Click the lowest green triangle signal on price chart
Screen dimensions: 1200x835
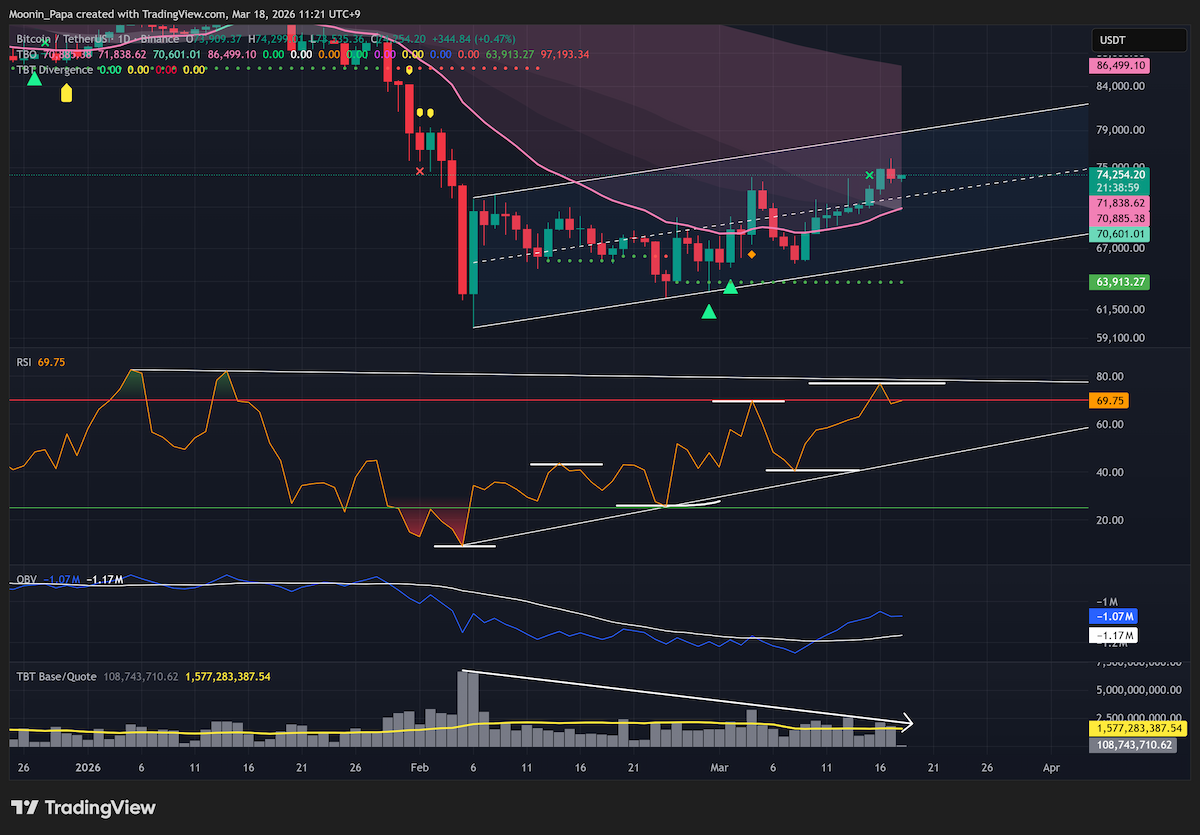709,312
